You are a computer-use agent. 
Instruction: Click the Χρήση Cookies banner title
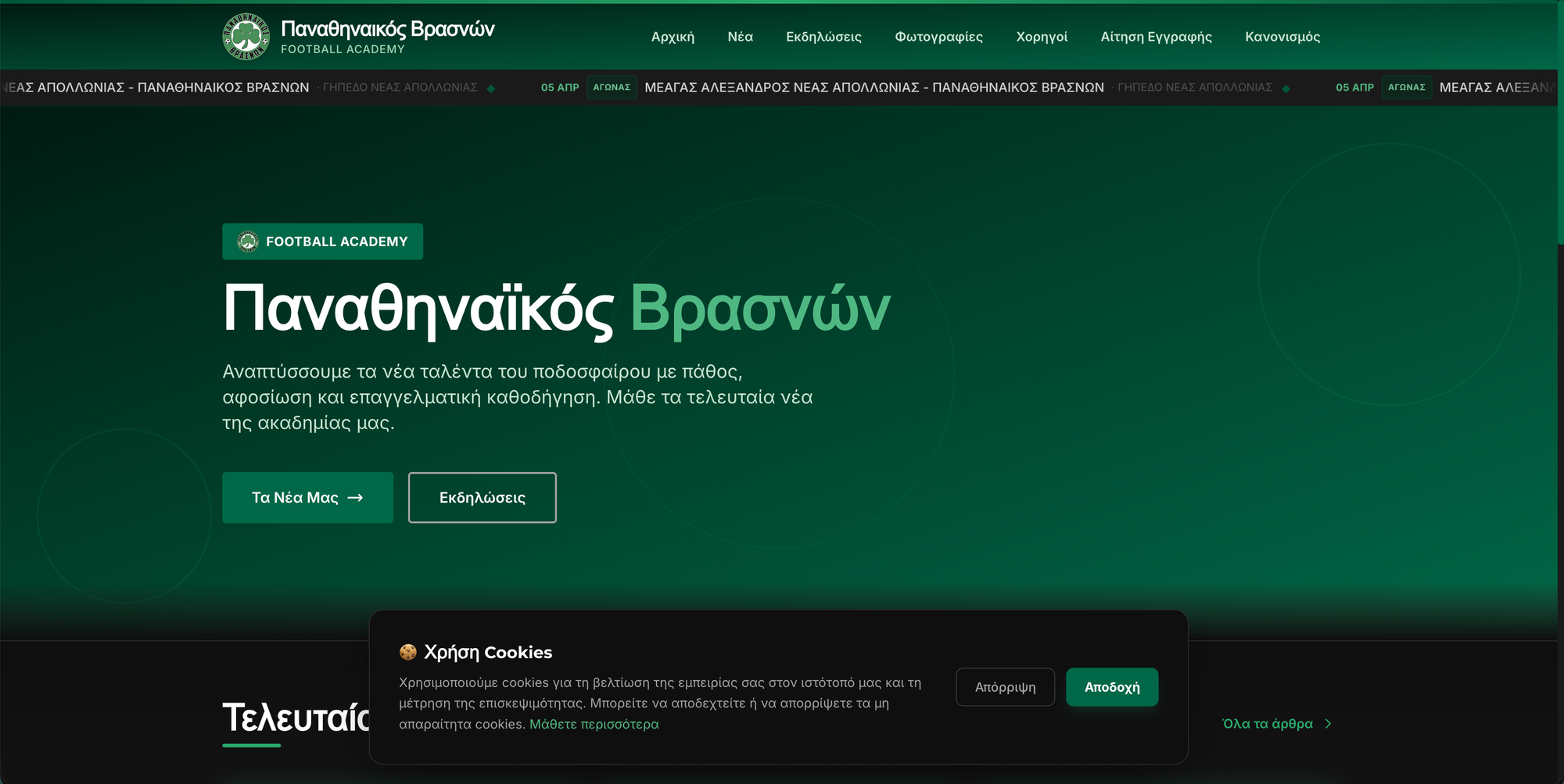click(488, 652)
